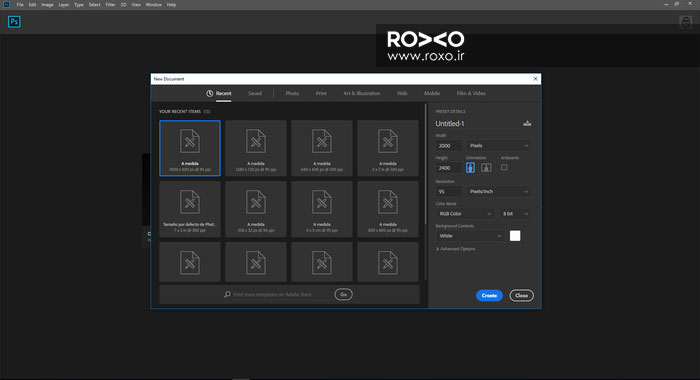The height and width of the screenshot is (380, 700).
Task: Switch to the Film & Video tab
Action: 471,93
